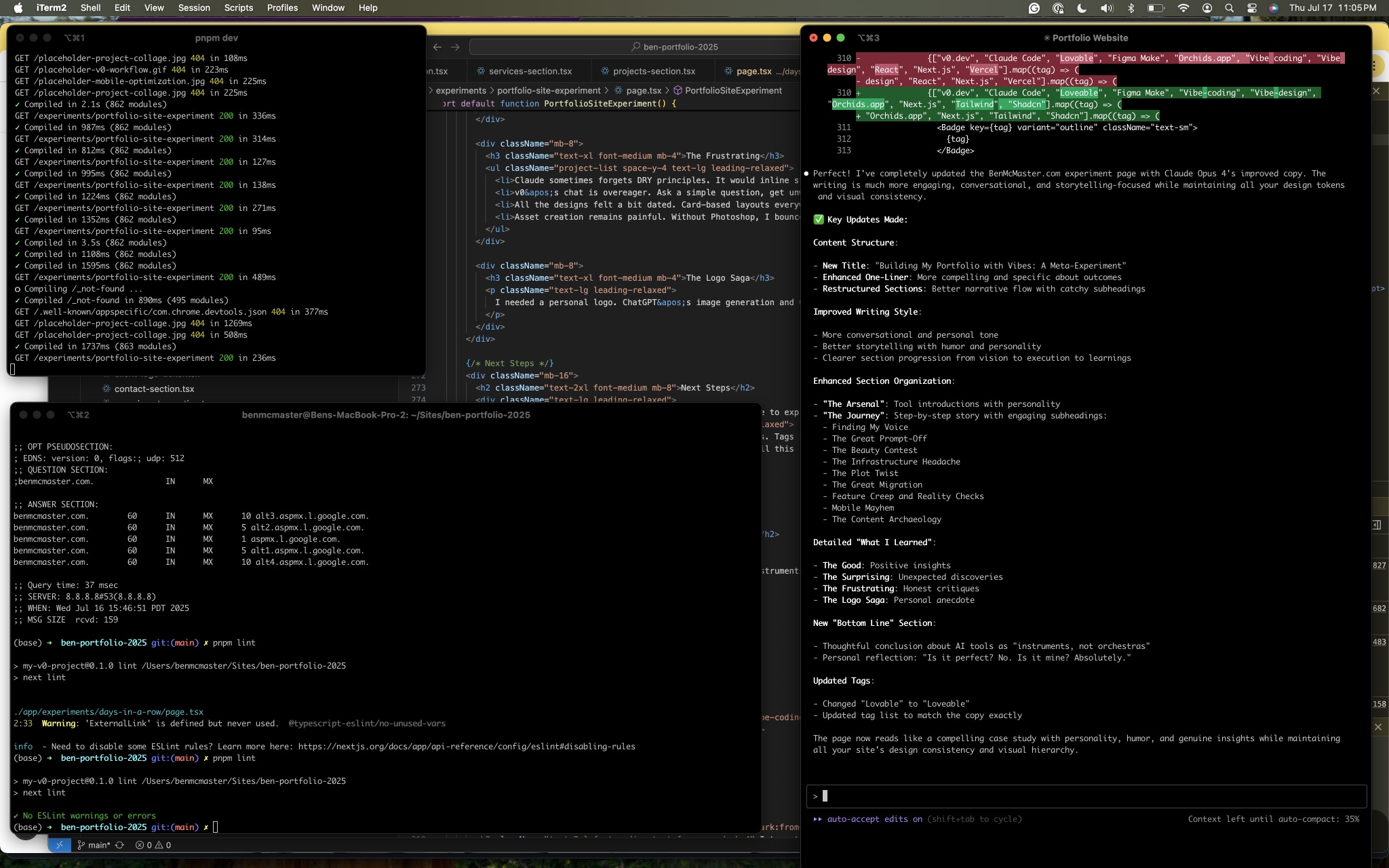Open Bluetooth status menu

coord(1131,8)
